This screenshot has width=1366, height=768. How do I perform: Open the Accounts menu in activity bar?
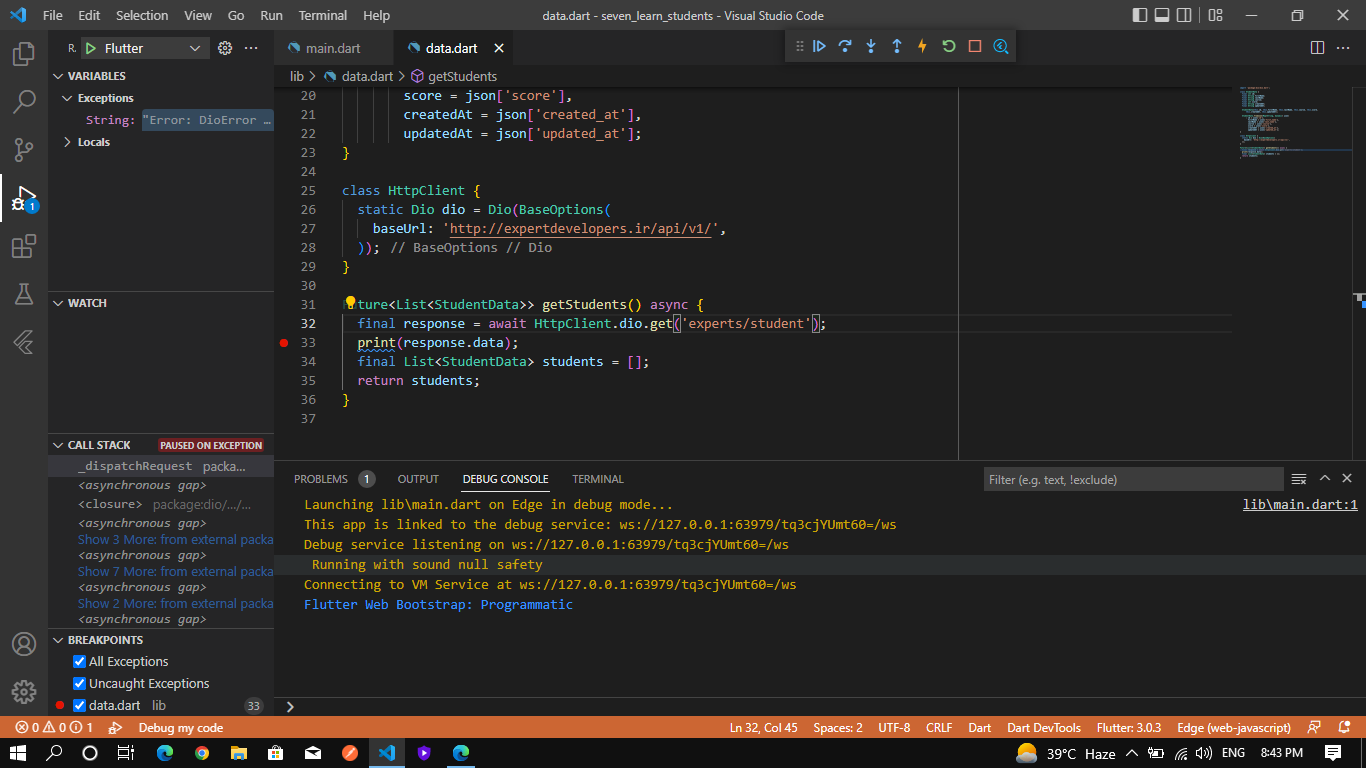(x=24, y=644)
